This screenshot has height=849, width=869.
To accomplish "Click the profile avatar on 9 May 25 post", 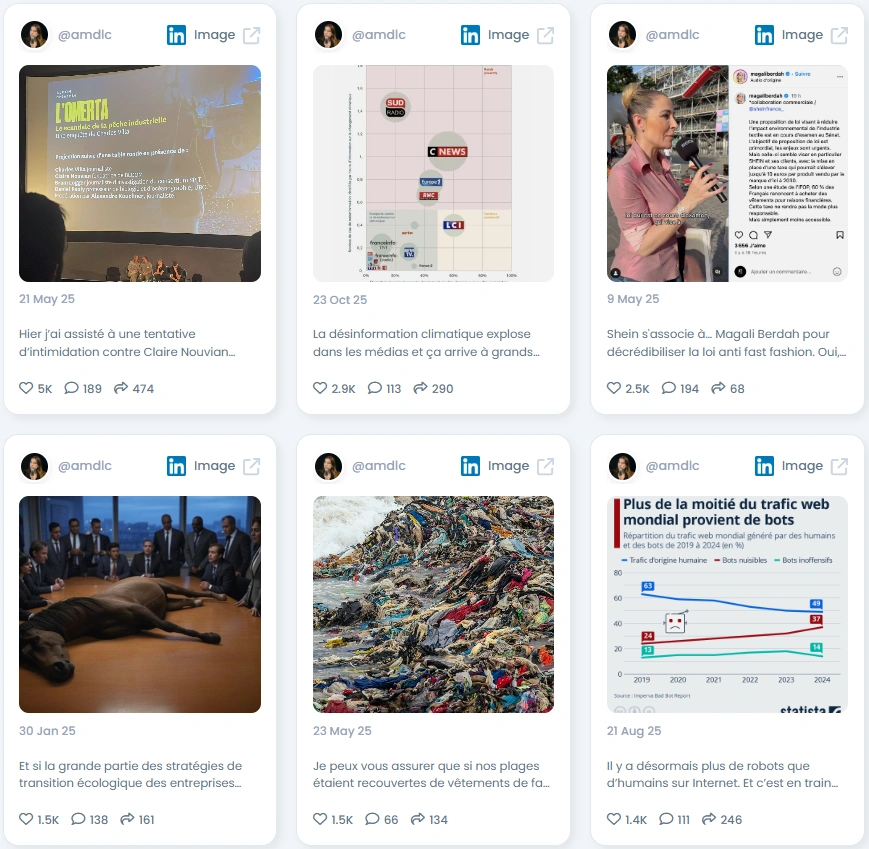I will click(622, 35).
